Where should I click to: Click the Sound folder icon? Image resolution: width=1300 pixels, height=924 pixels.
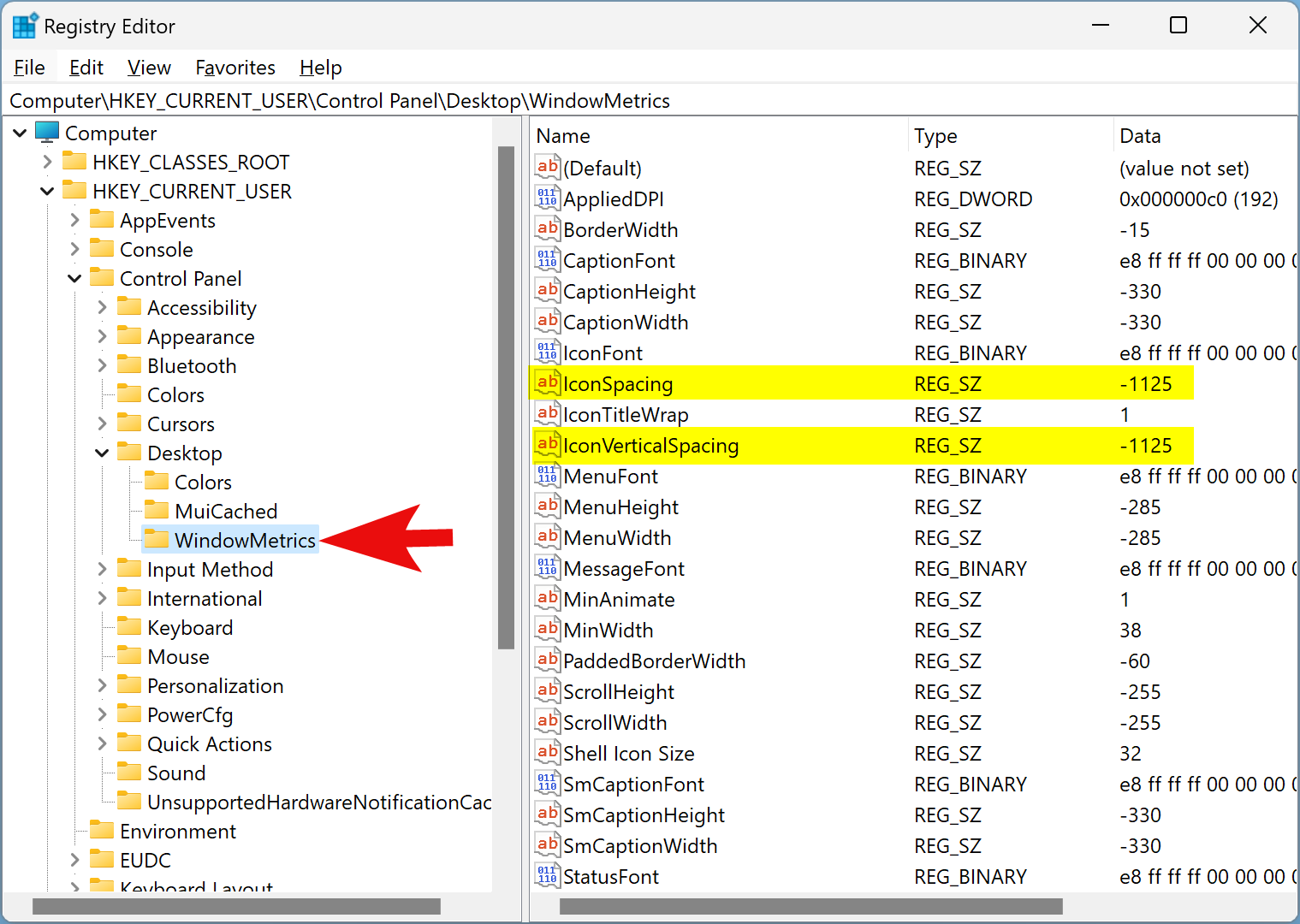[x=129, y=772]
